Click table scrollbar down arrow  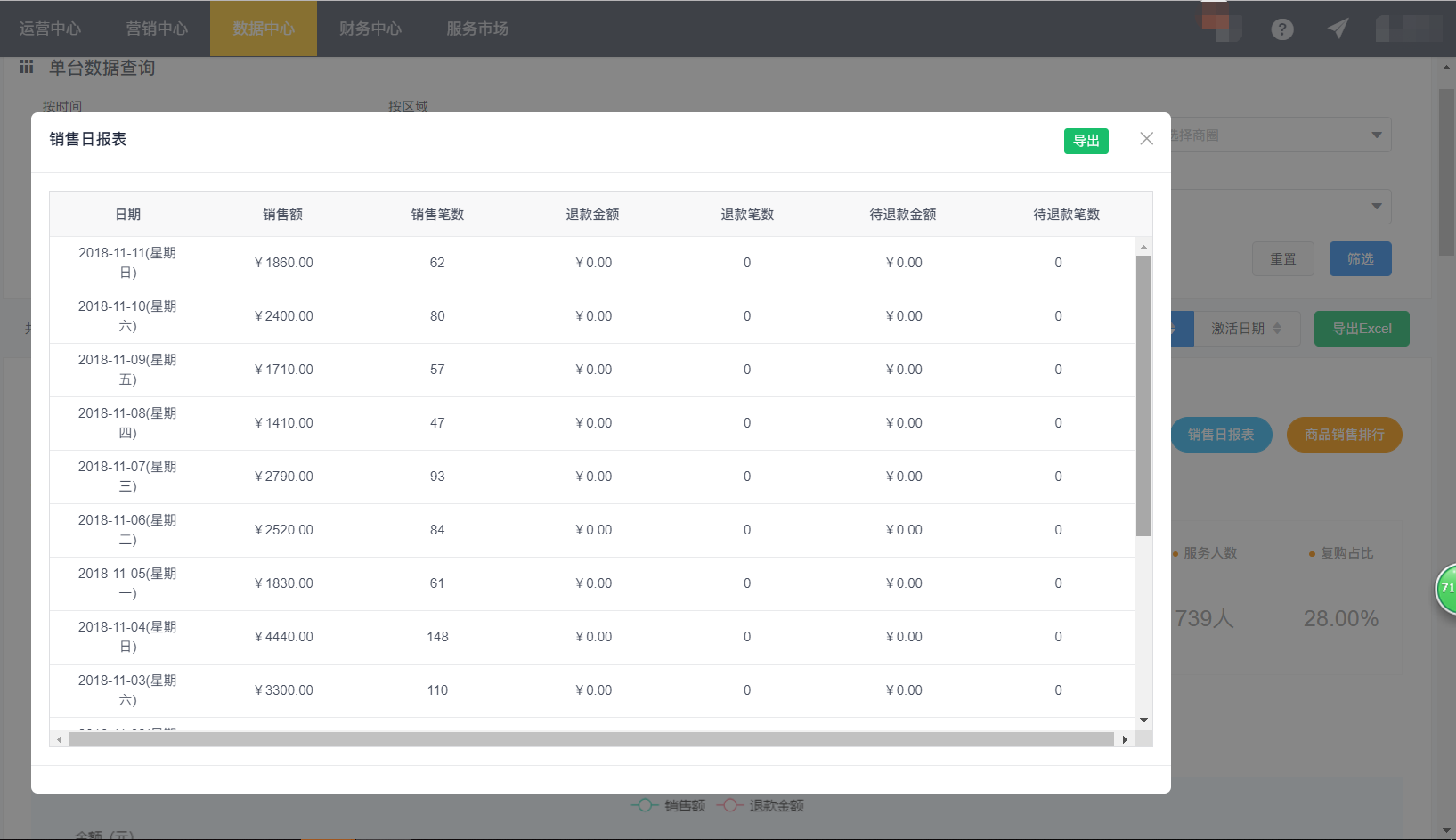coord(1143,720)
